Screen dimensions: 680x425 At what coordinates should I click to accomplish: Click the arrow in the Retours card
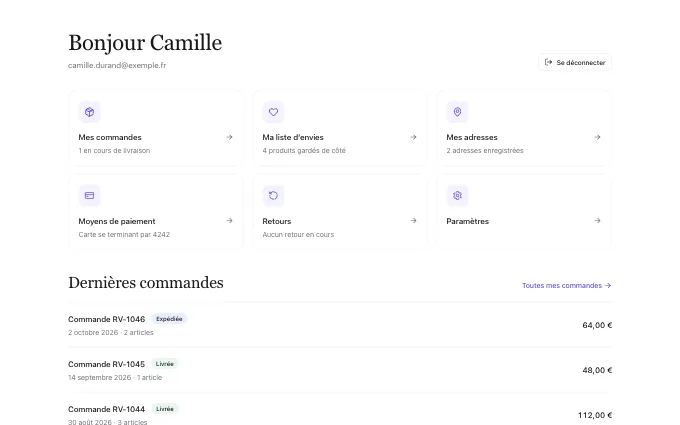coord(413,221)
